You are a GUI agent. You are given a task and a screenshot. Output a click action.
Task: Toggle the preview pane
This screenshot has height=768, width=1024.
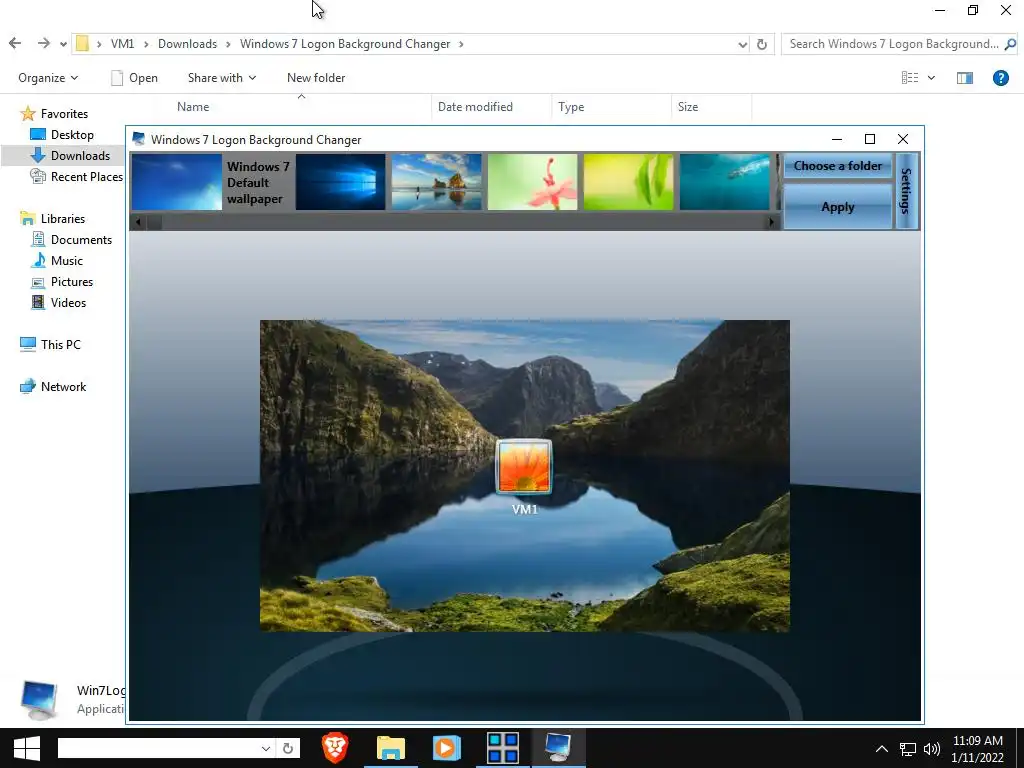click(965, 78)
